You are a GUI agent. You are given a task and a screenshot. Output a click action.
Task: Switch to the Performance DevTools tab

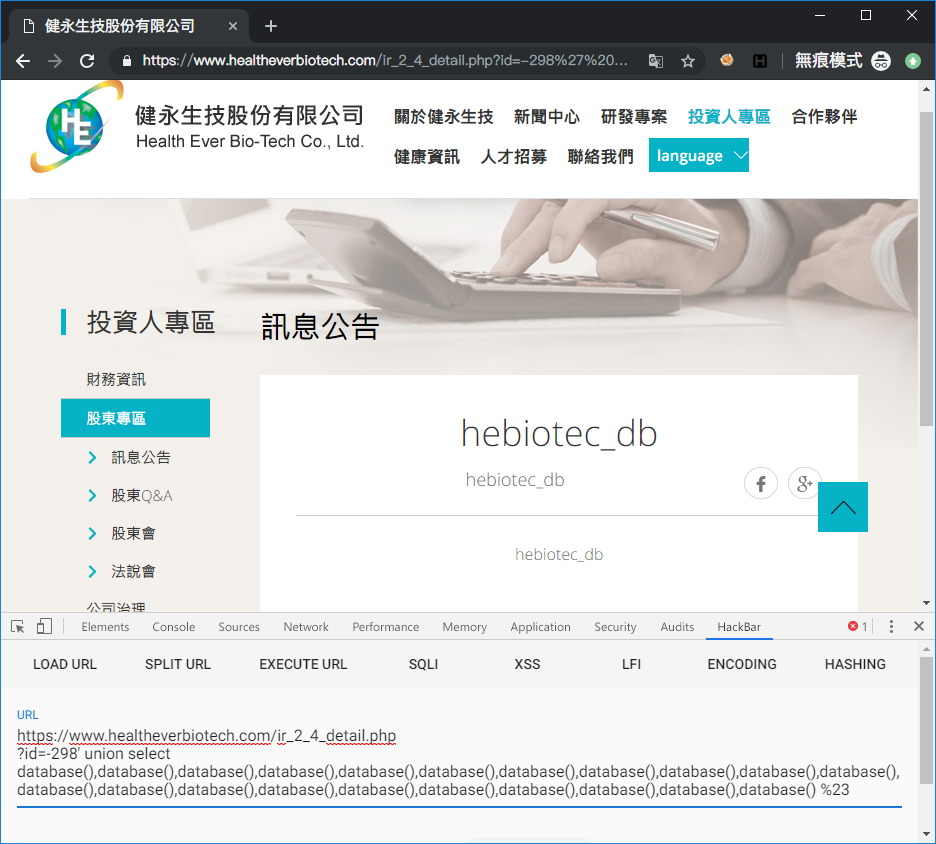(386, 627)
